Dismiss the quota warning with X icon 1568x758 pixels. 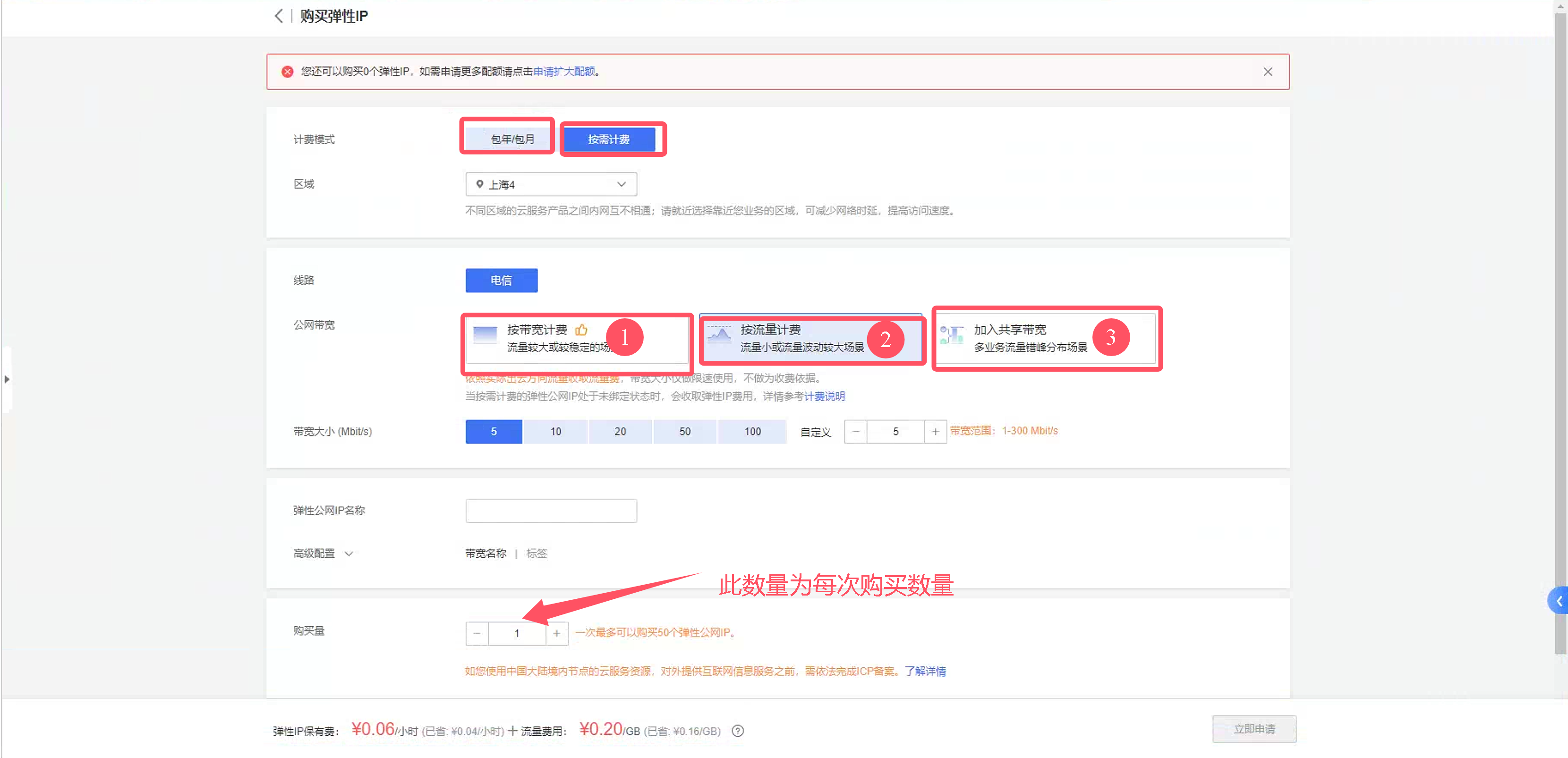click(x=1267, y=72)
